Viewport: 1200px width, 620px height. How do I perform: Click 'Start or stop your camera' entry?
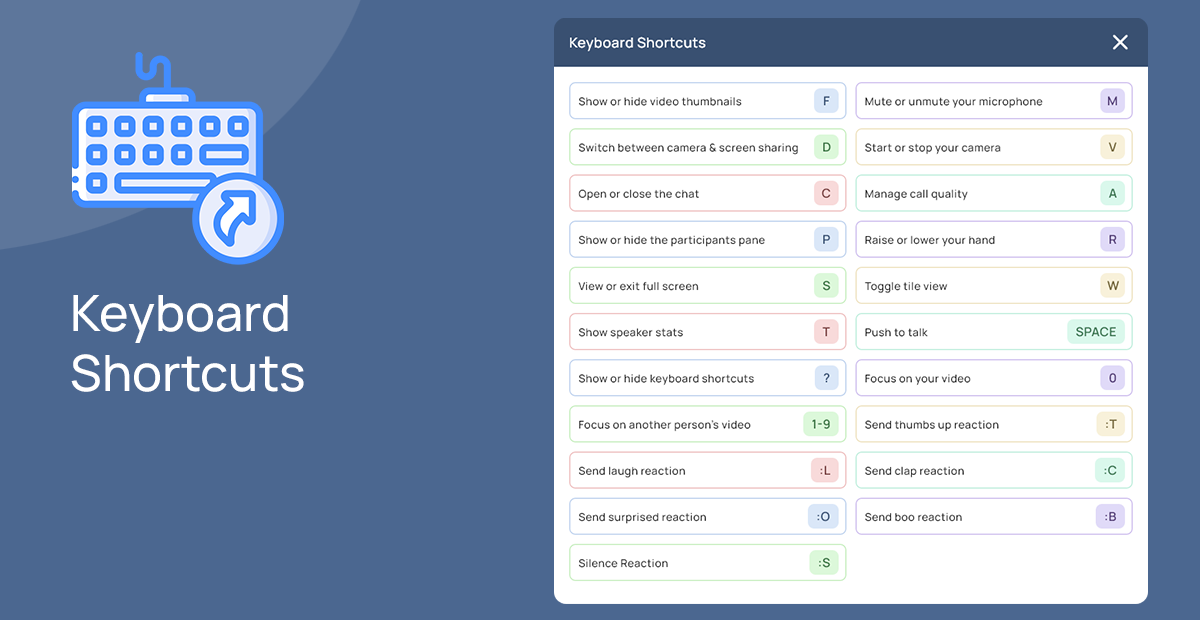pyautogui.click(x=932, y=148)
